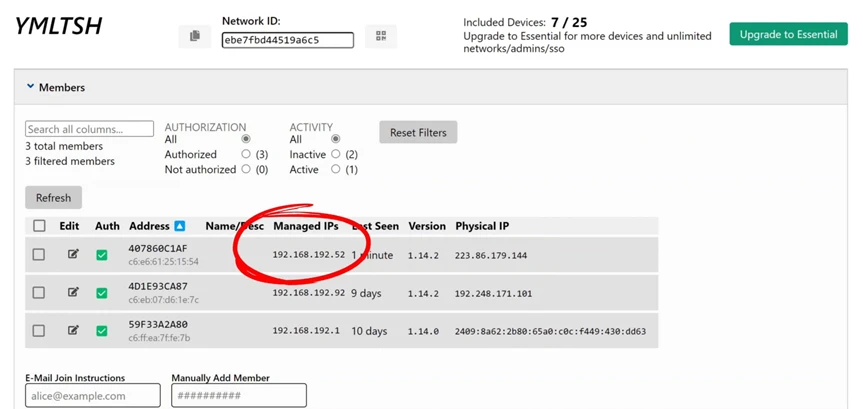
Task: Click the Manually Add Member field
Action: [x=239, y=395]
